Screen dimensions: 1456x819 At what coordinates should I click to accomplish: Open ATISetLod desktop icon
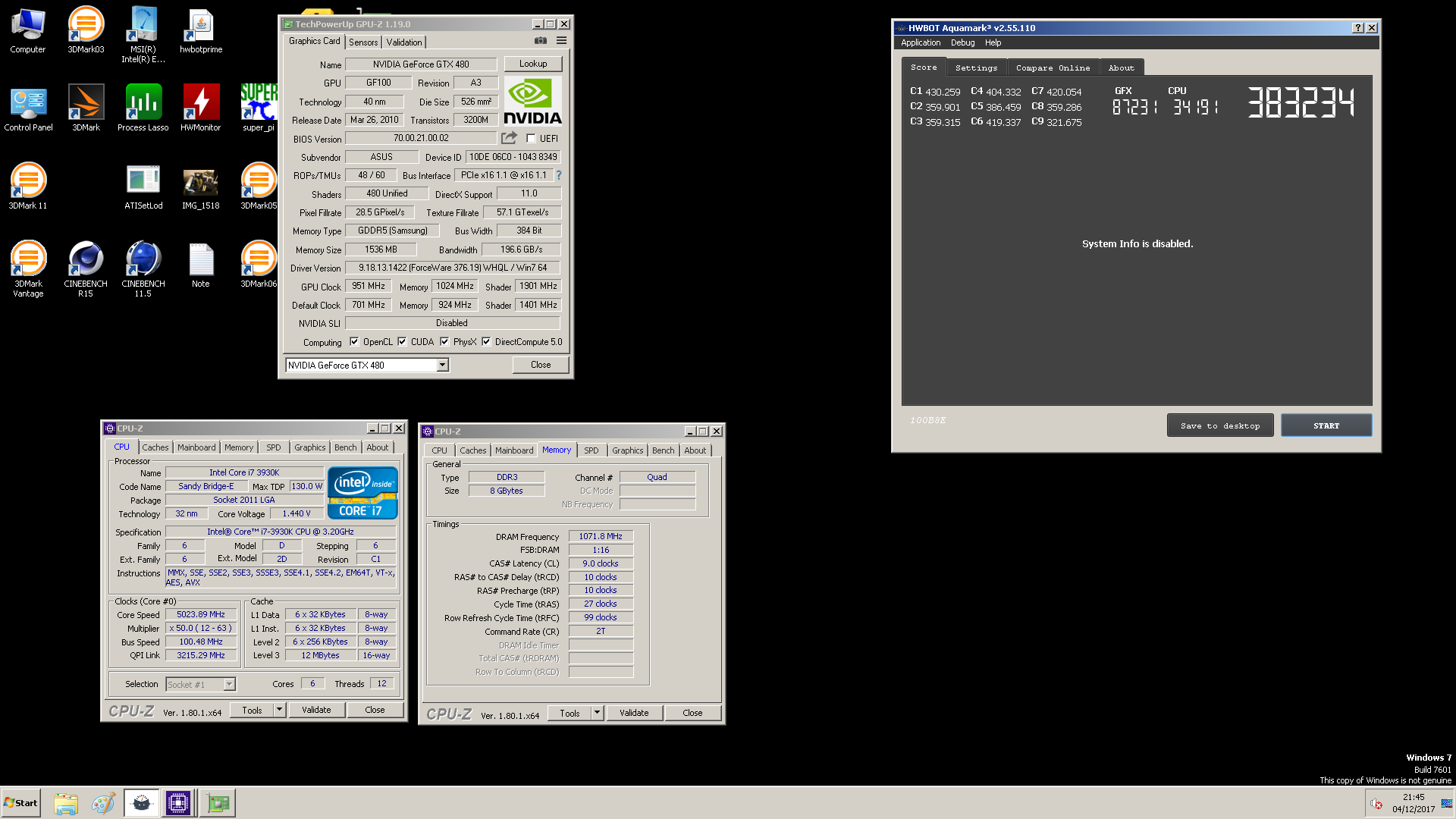point(143,187)
